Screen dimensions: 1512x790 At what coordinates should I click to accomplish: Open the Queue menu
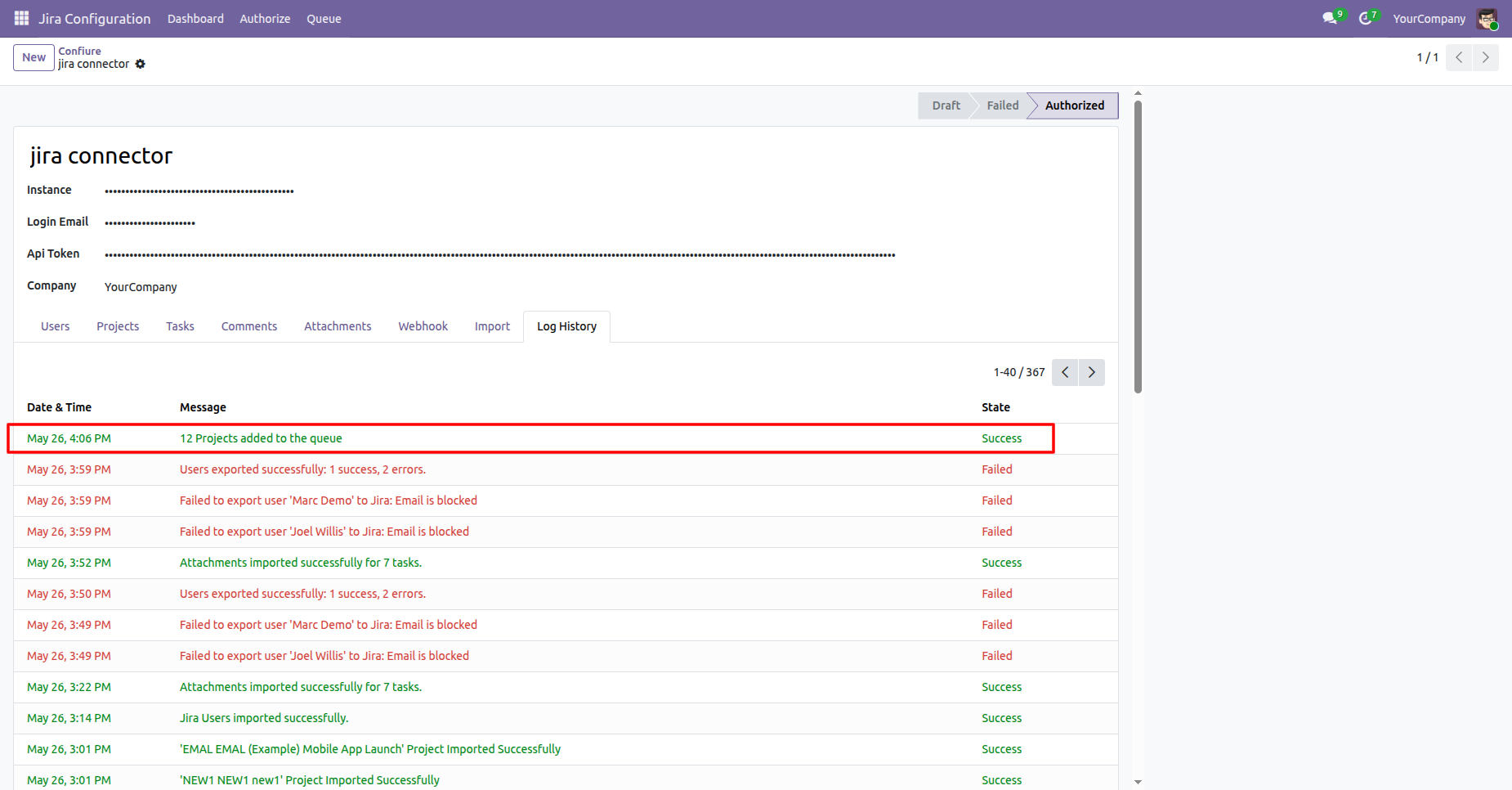pos(324,19)
